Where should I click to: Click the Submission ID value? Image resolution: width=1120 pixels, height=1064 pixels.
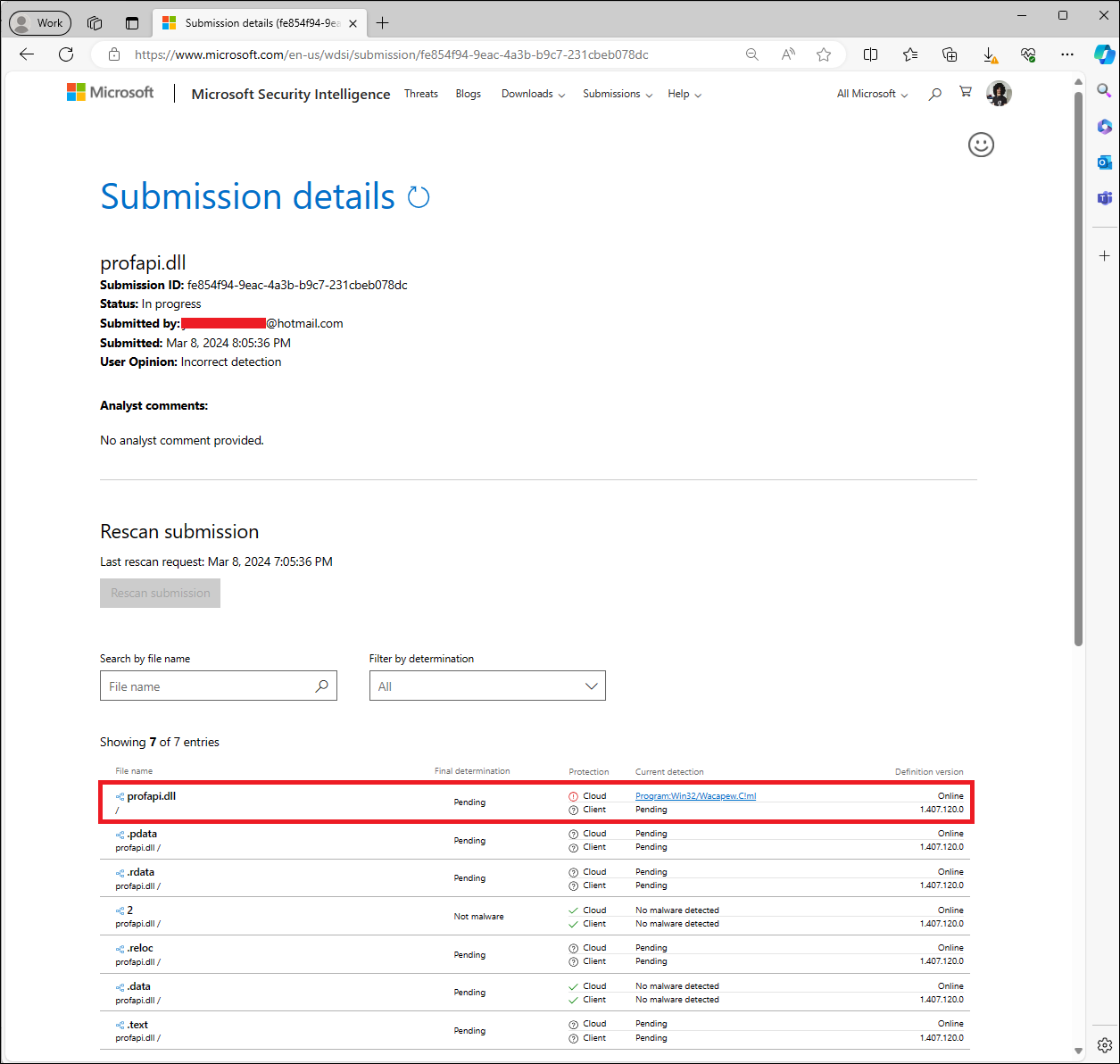tap(297, 286)
